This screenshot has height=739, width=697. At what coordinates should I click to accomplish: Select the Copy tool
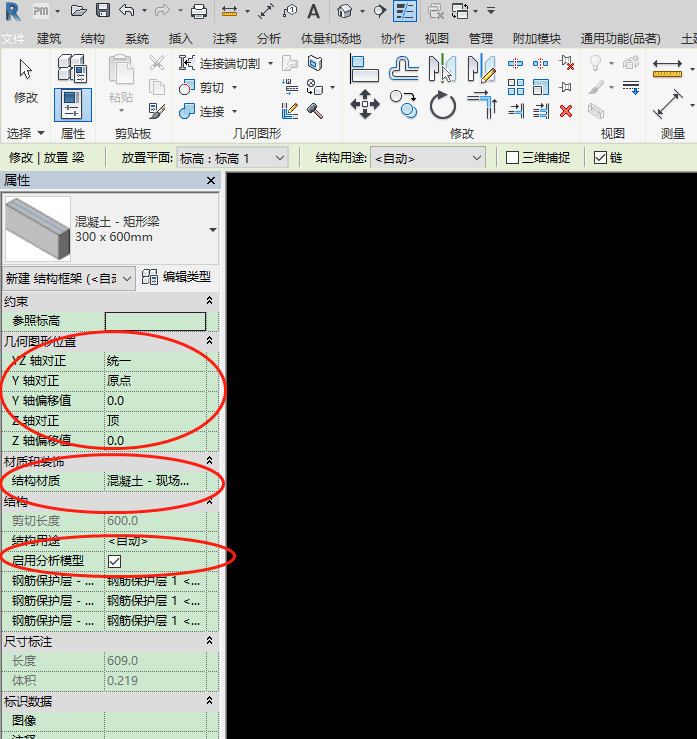(x=404, y=104)
